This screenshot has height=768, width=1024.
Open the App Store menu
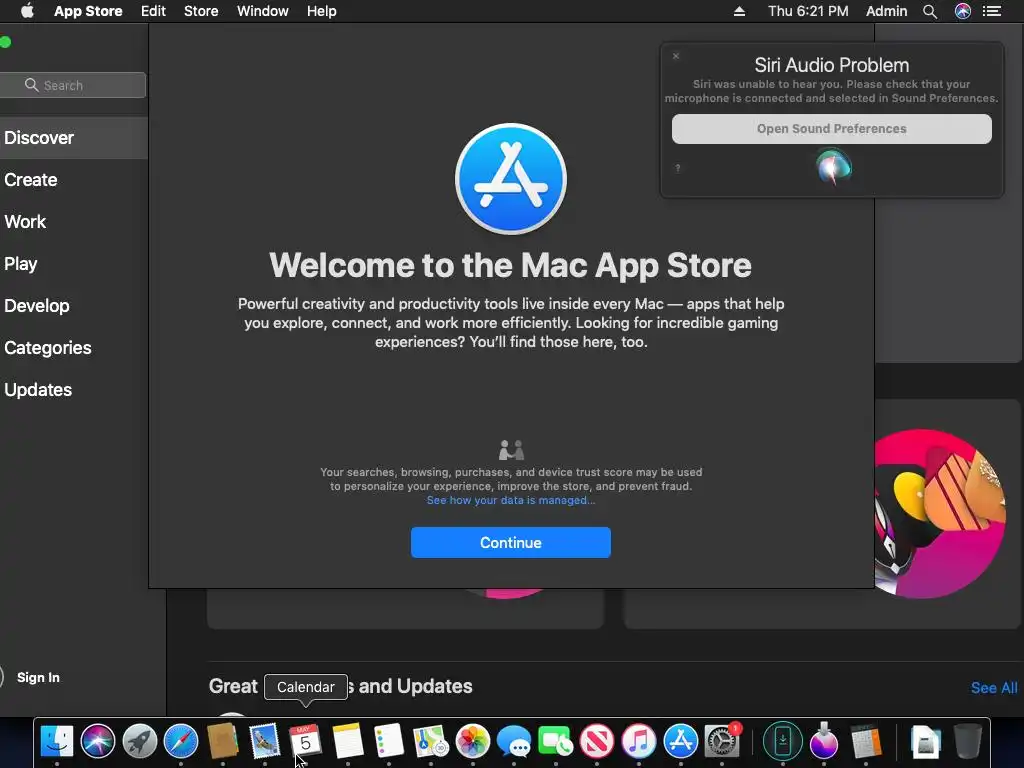pos(88,11)
